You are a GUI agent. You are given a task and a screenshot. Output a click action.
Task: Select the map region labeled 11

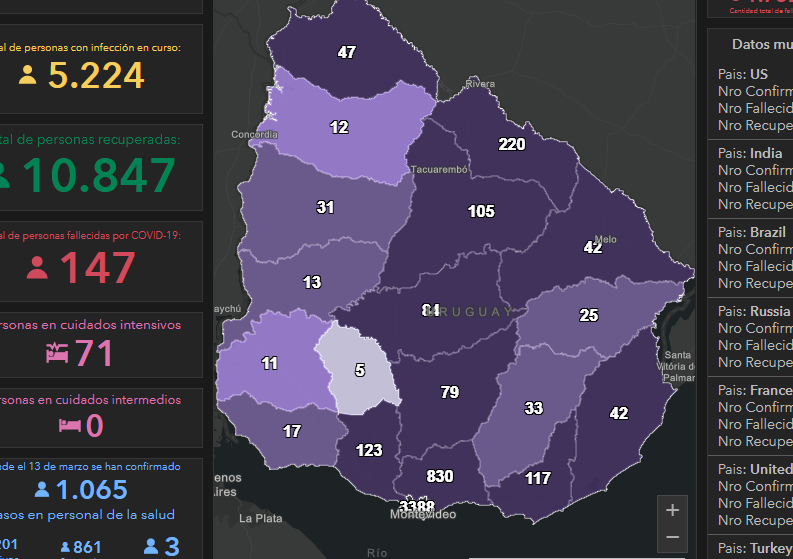click(270, 363)
